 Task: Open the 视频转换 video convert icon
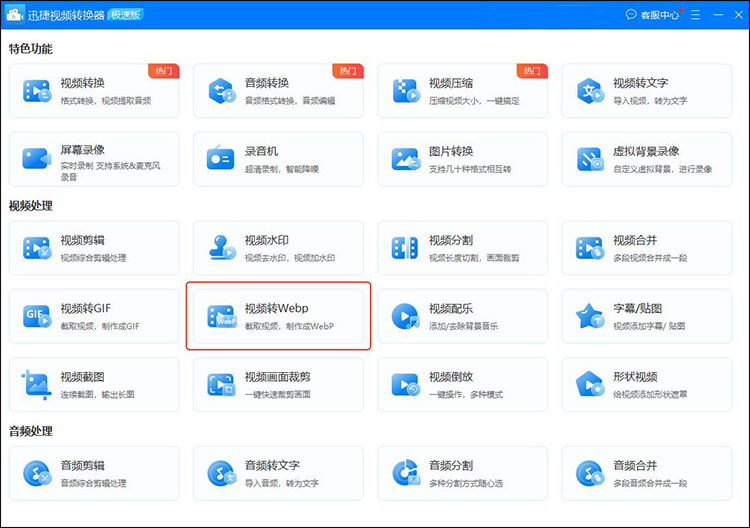pos(37,91)
